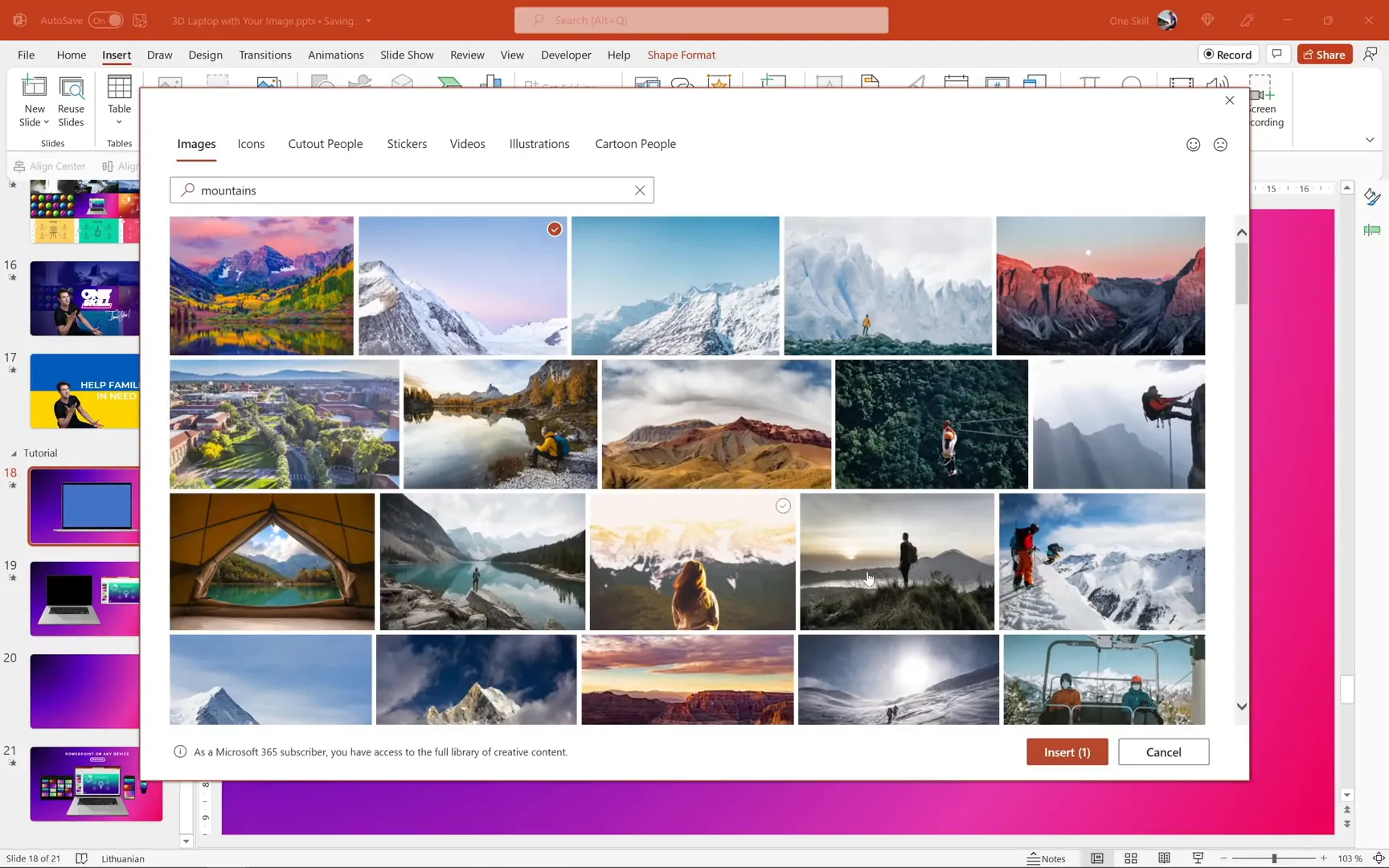Close the stock images dialog
Viewport: 1389px width, 868px height.
(x=1229, y=100)
